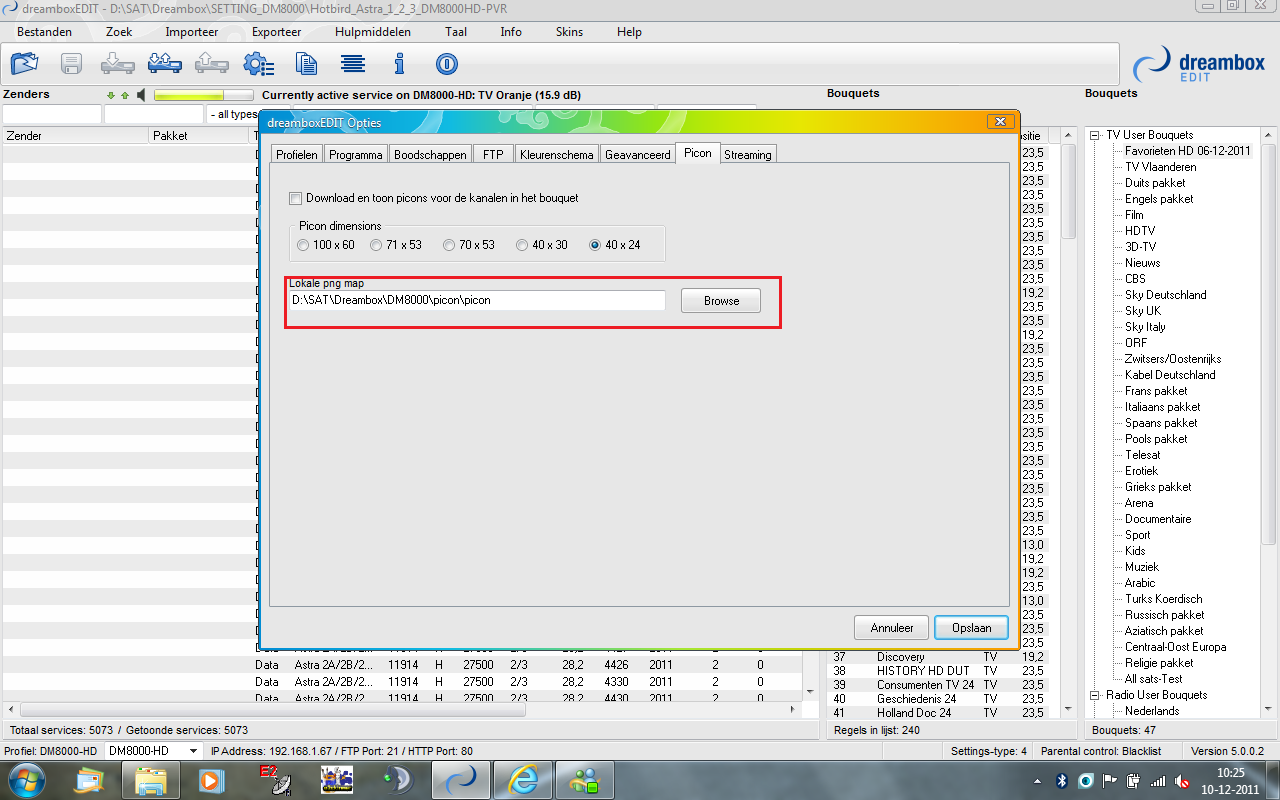
Task: Show hidden system tray icons
Action: point(1037,780)
